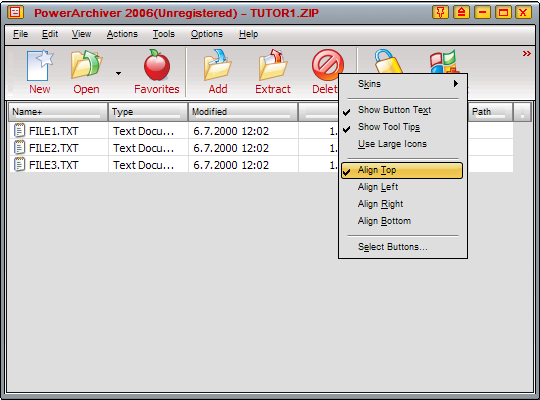Select Align Bottom option
This screenshot has height=400, width=540.
[403, 221]
